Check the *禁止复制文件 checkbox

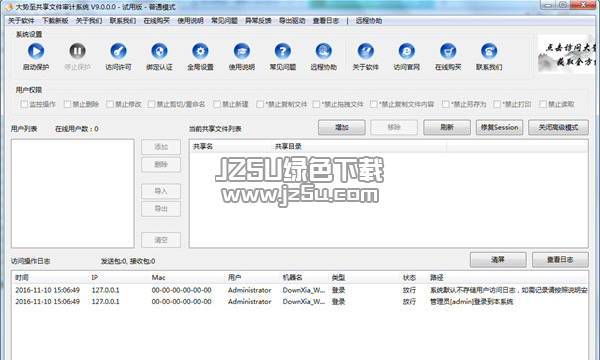coord(260,104)
